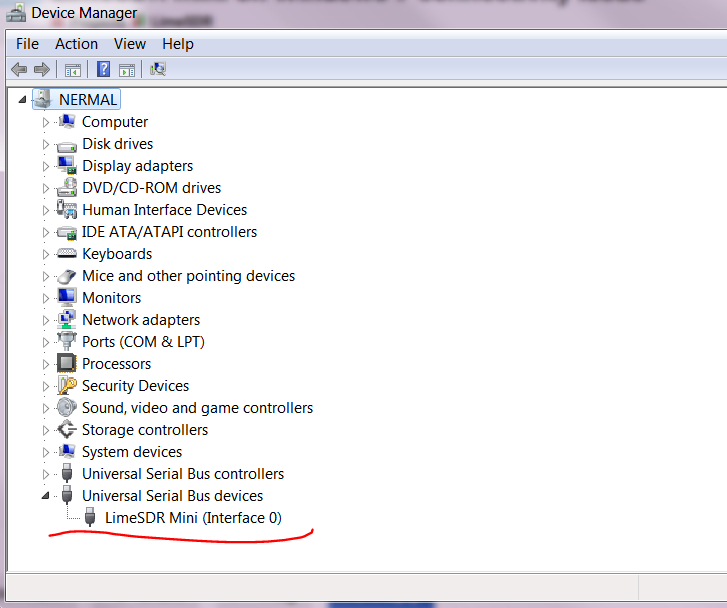Select the Ports (COM & LPT) label
This screenshot has width=727, height=608.
tap(143, 342)
